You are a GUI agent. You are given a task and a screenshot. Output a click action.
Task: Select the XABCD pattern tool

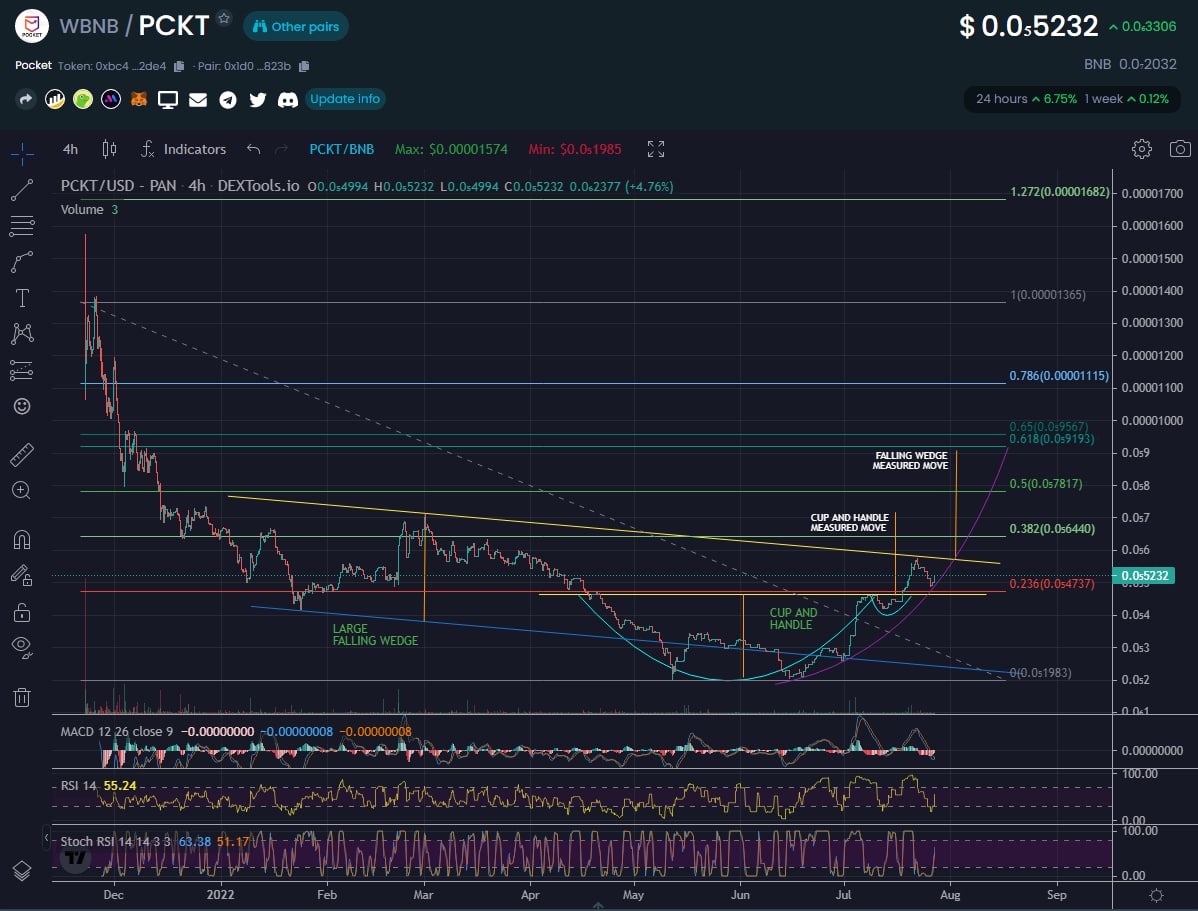[22, 333]
